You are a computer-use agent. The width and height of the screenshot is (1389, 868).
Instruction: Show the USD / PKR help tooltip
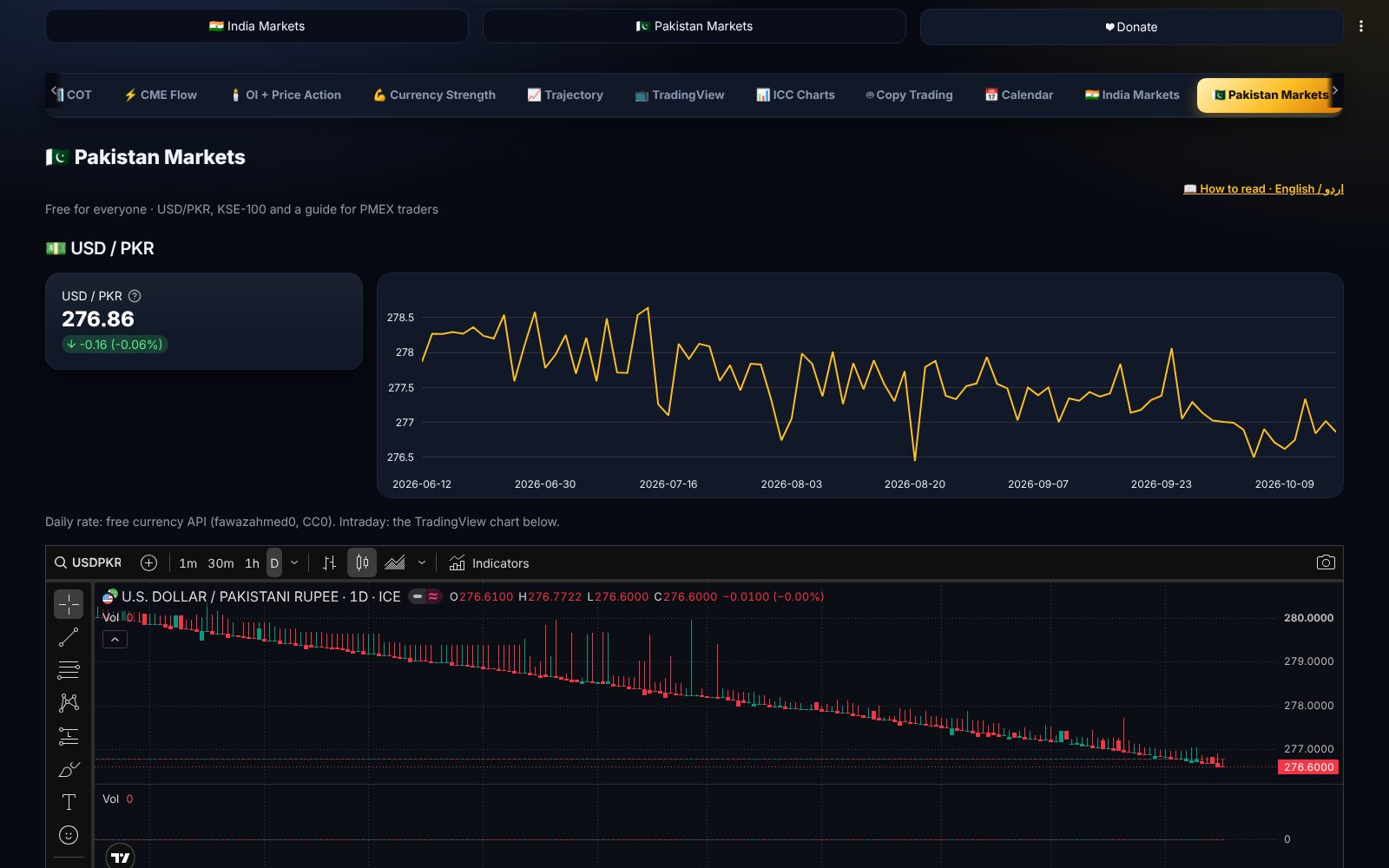tap(135, 296)
